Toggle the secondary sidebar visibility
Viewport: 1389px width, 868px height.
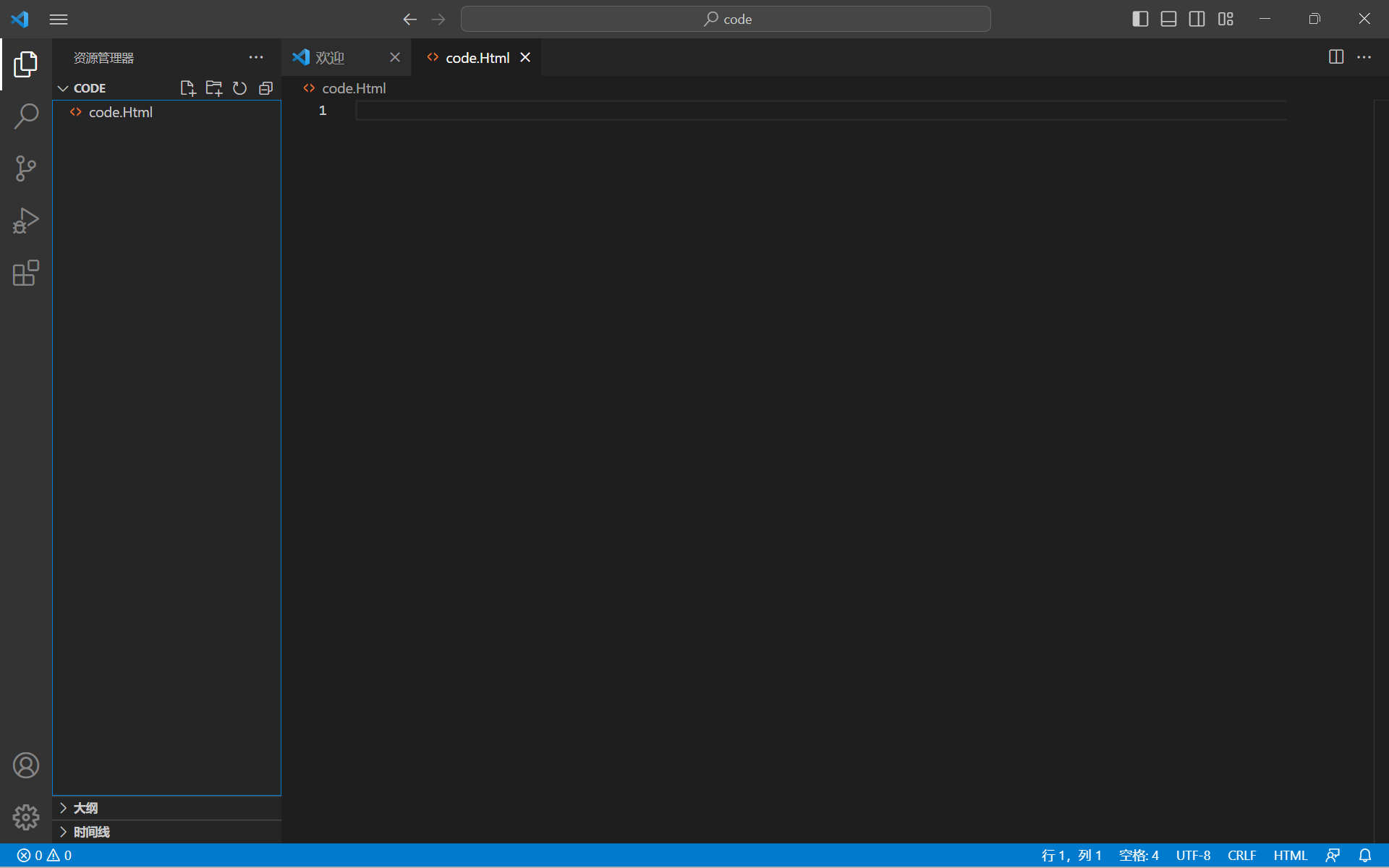pos(1197,19)
